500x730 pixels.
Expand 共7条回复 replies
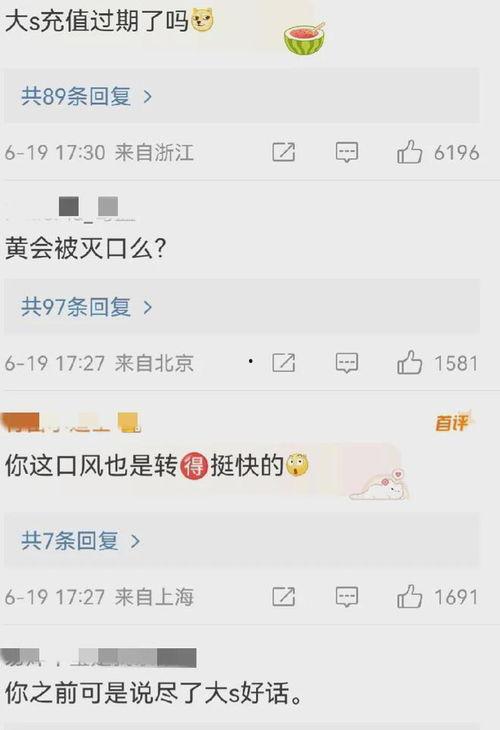pyautogui.click(x=81, y=541)
